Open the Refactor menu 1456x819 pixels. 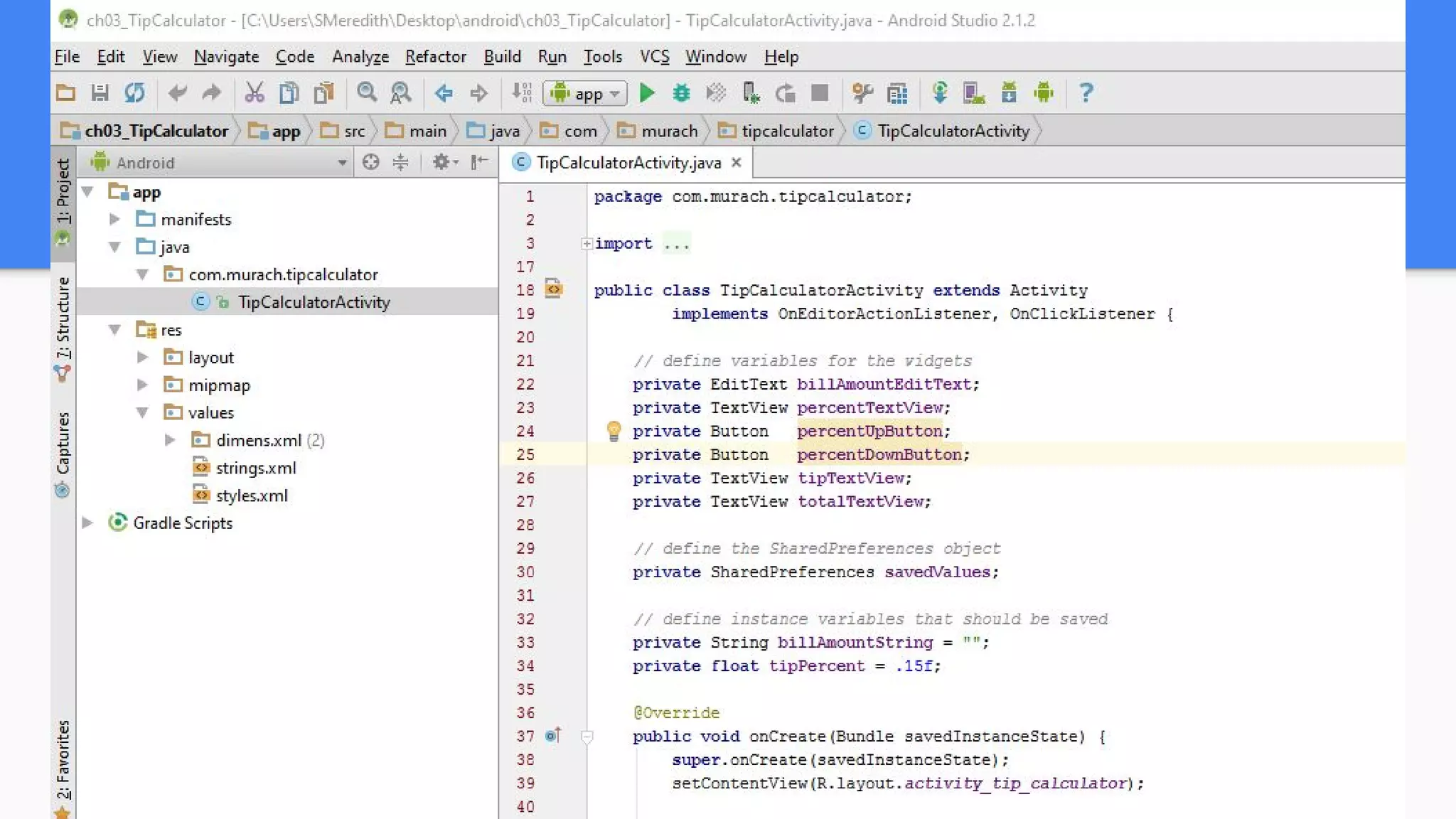point(435,57)
